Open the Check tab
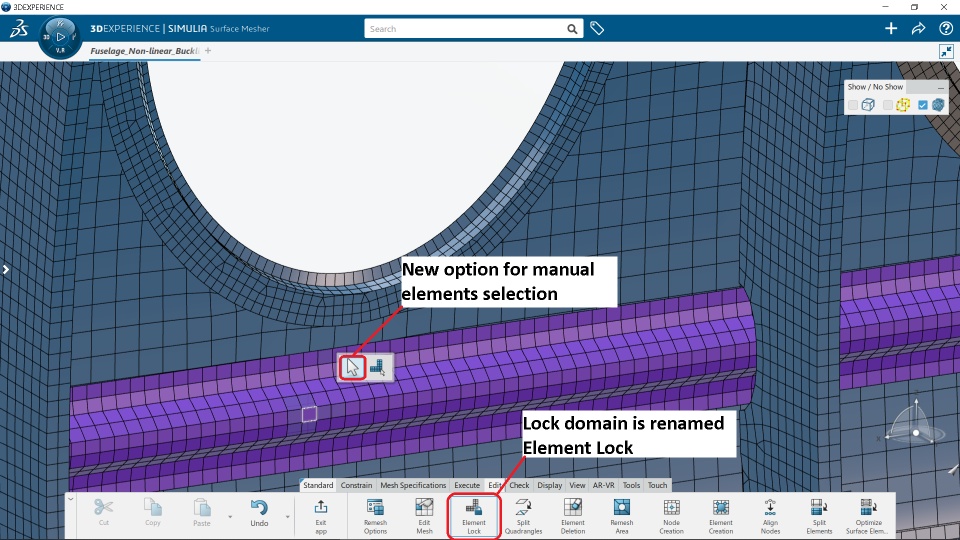Screen dimensions: 960x540 pos(519,485)
